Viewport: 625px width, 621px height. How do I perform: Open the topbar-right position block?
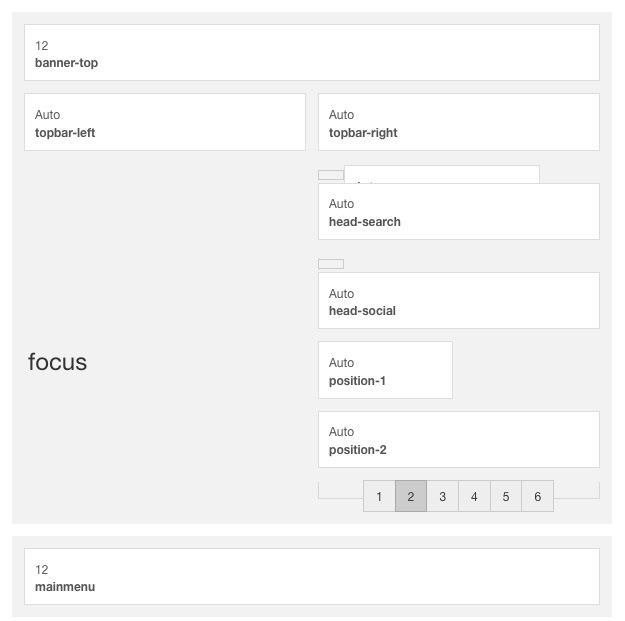[x=459, y=122]
